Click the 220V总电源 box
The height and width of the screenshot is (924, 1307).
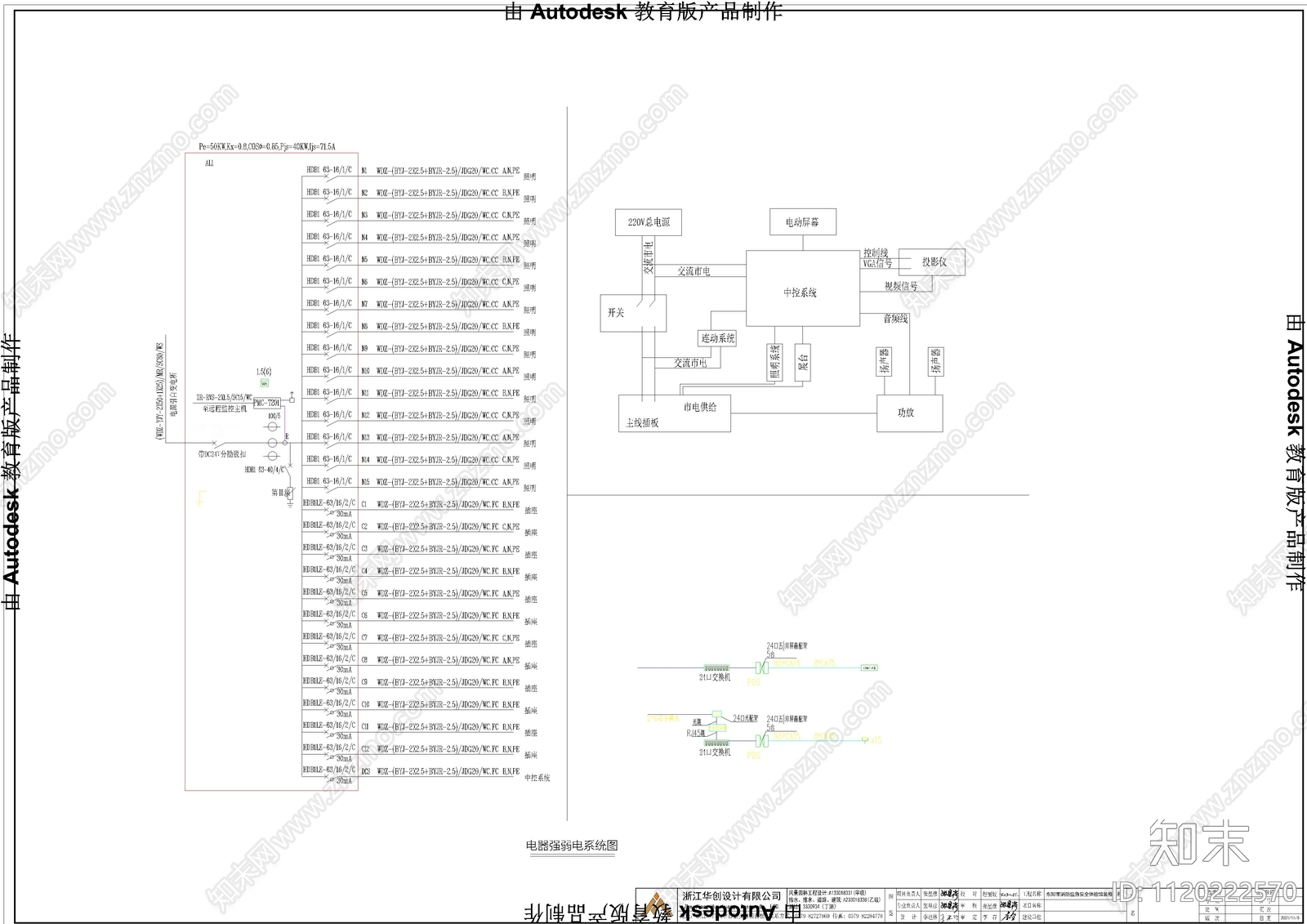[648, 222]
